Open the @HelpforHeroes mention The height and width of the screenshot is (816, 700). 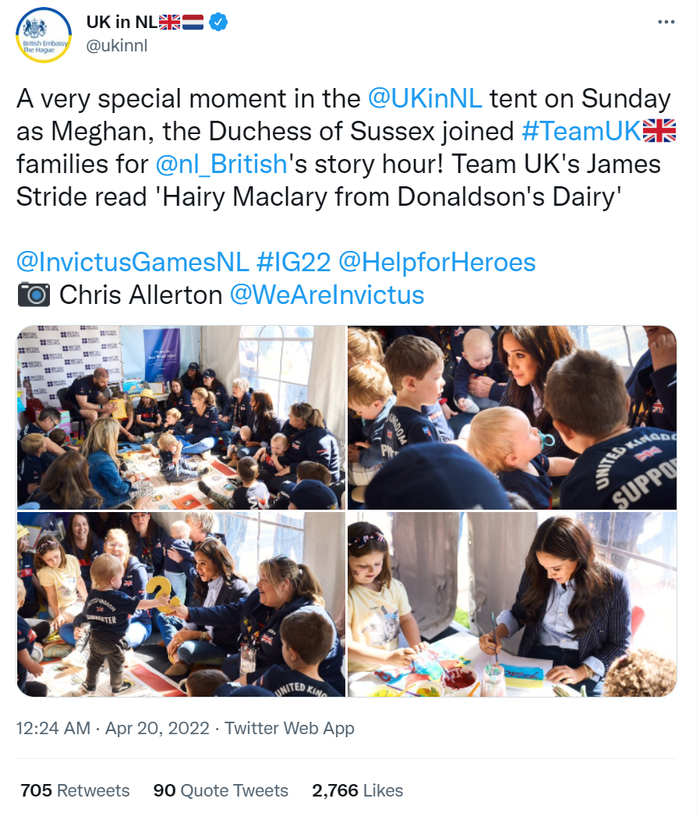point(437,262)
